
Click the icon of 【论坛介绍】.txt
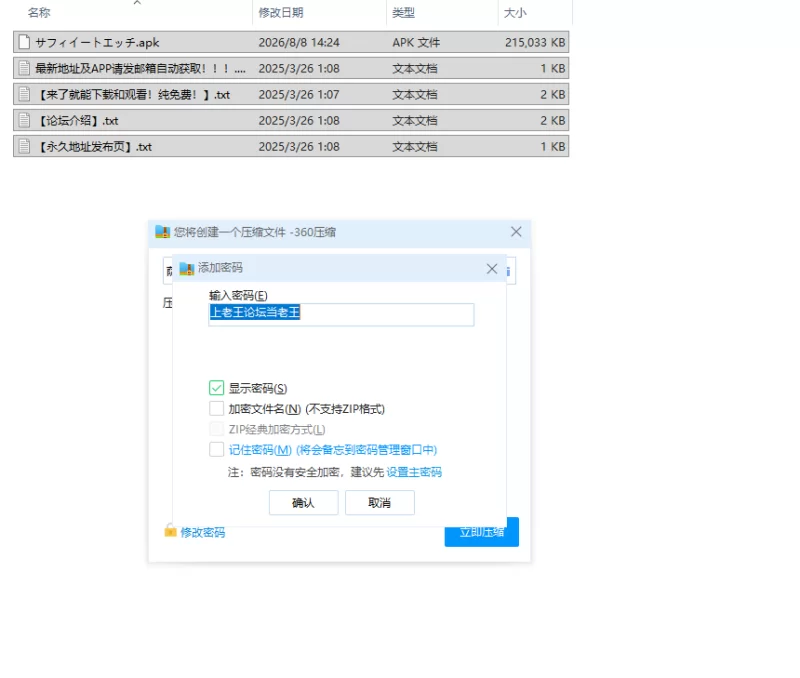click(24, 120)
